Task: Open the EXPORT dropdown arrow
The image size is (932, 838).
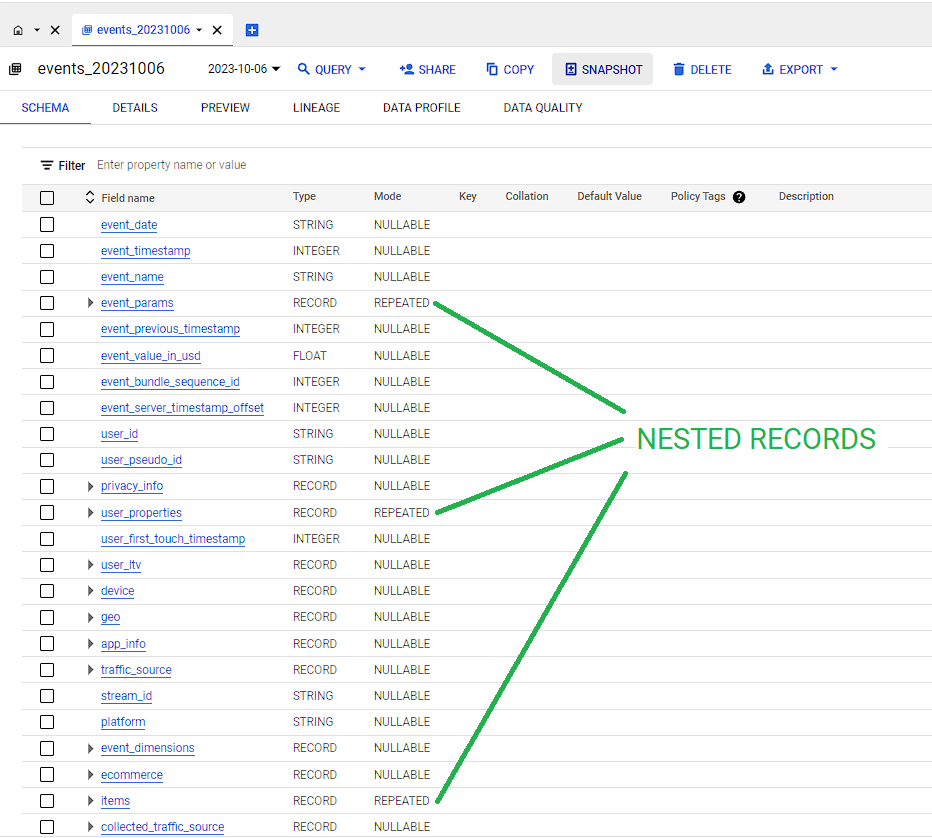Action: pos(834,70)
